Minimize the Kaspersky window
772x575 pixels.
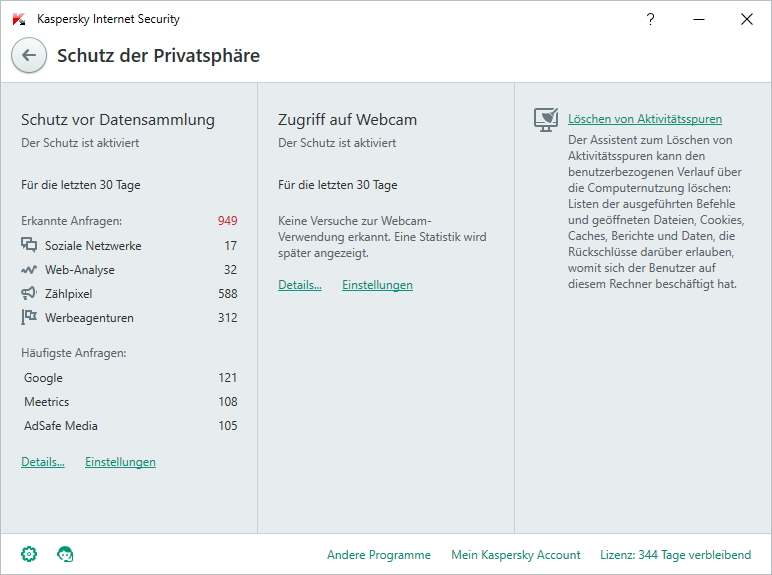point(699,19)
